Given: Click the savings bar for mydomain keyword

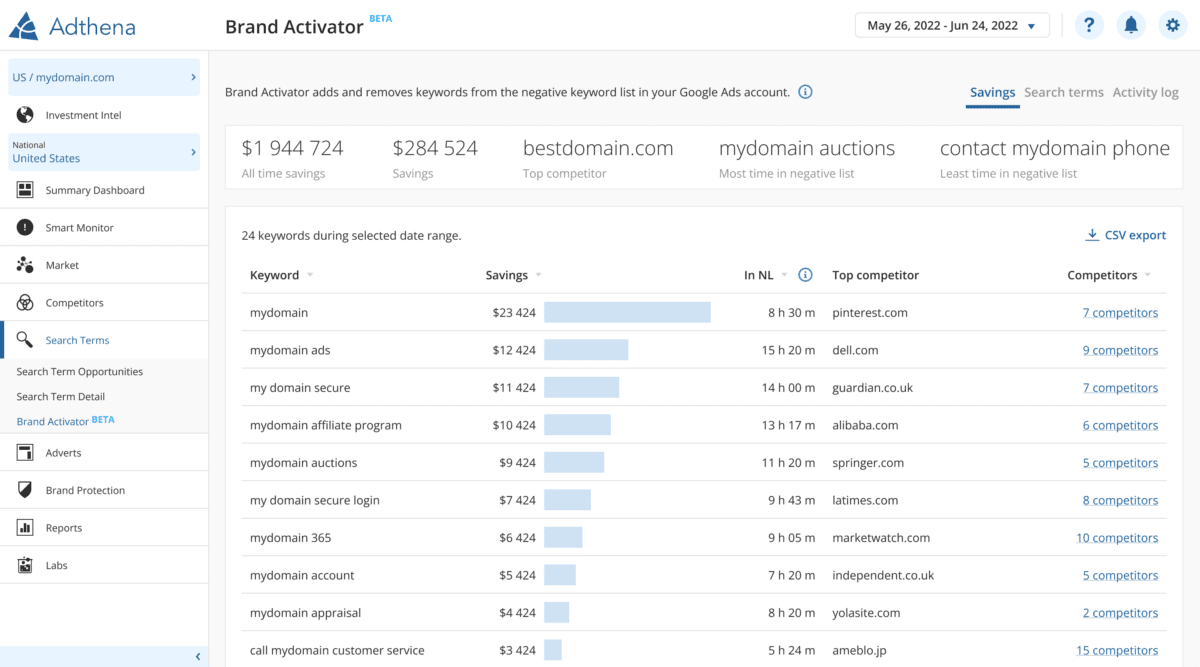Looking at the screenshot, I should tap(627, 313).
